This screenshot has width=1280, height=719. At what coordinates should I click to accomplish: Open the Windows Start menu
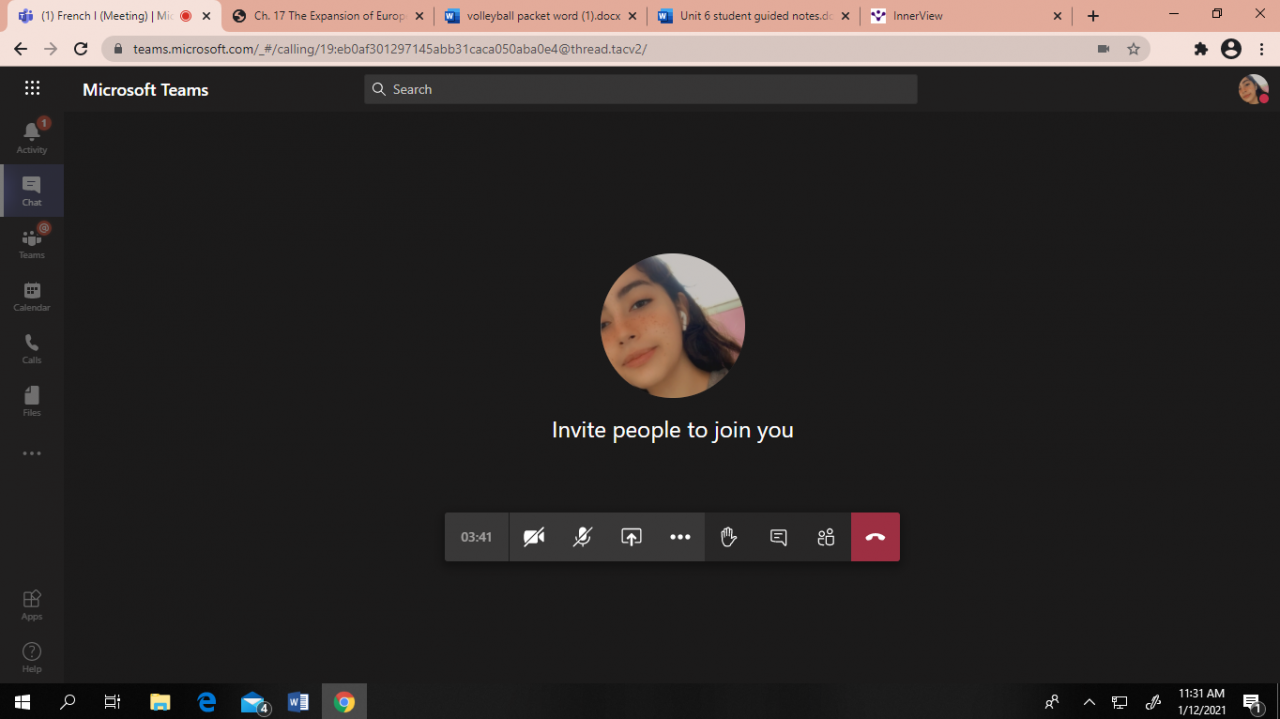22,702
